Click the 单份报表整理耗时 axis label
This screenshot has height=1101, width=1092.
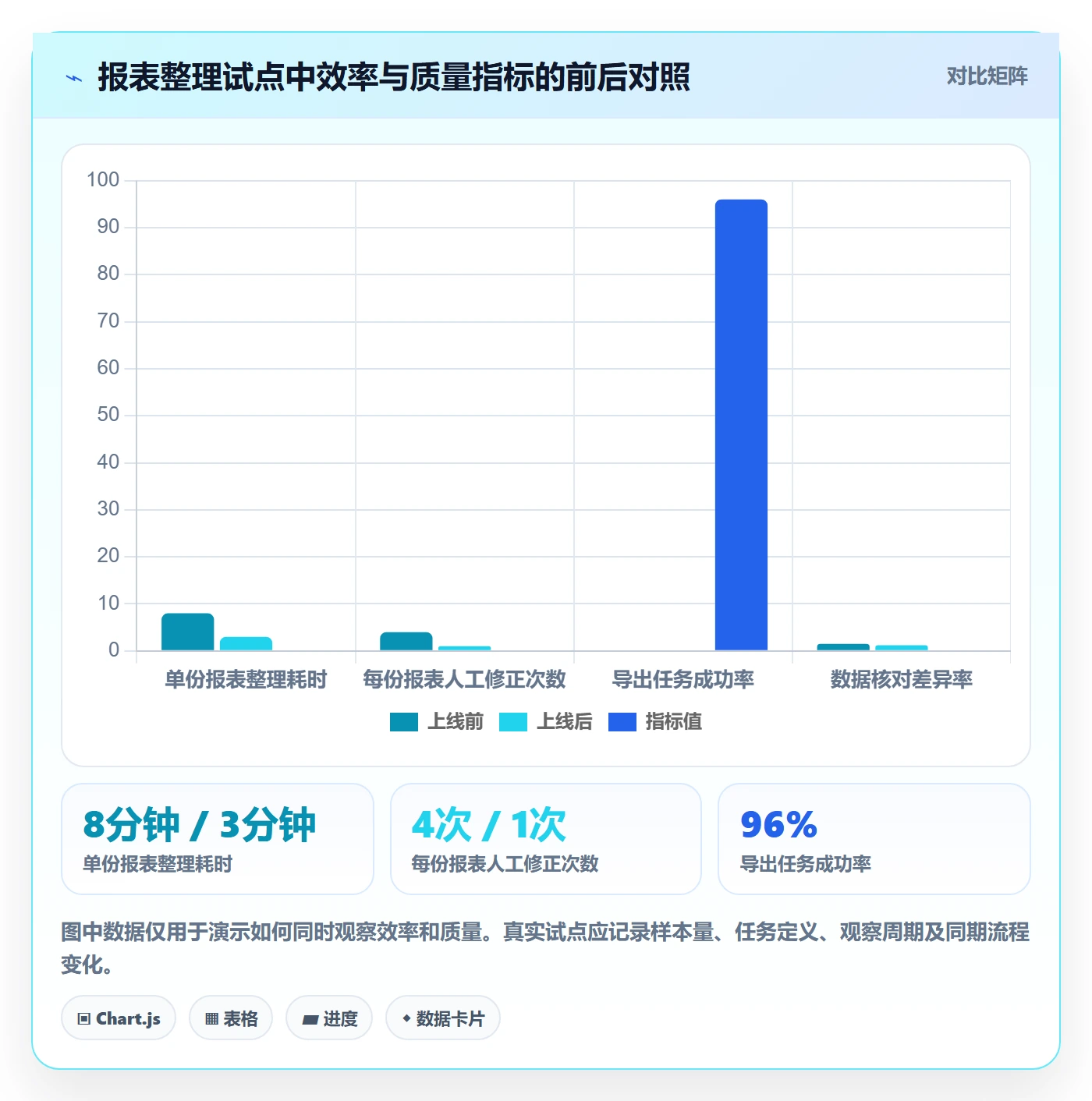246,679
